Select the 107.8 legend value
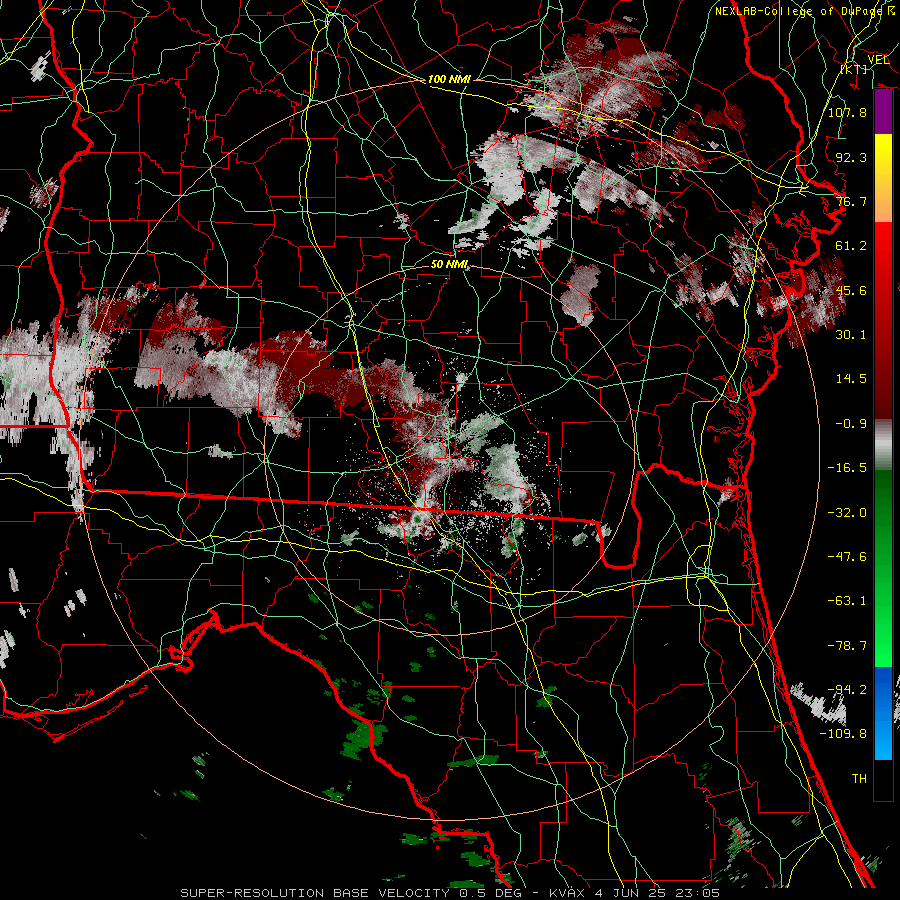The width and height of the screenshot is (900, 900). [x=847, y=112]
